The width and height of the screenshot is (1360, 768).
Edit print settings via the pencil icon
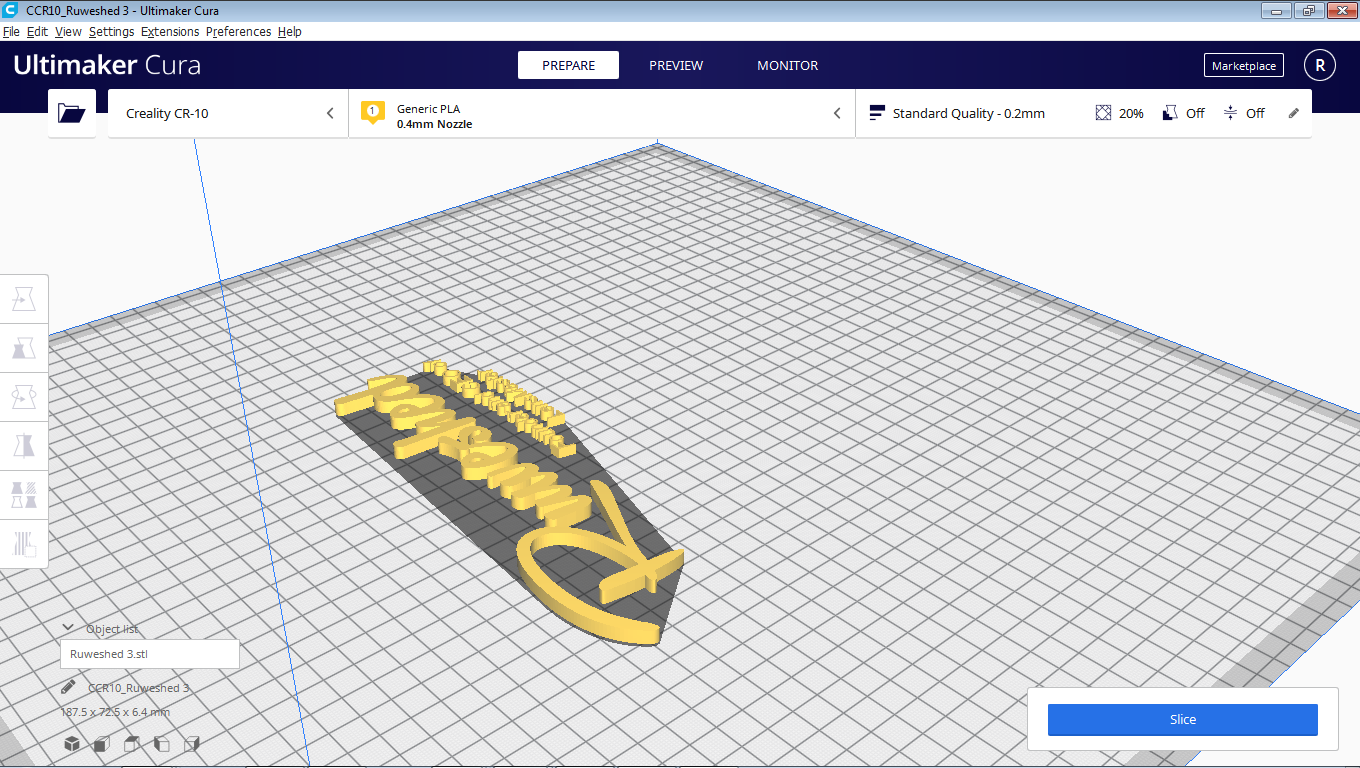(1292, 113)
